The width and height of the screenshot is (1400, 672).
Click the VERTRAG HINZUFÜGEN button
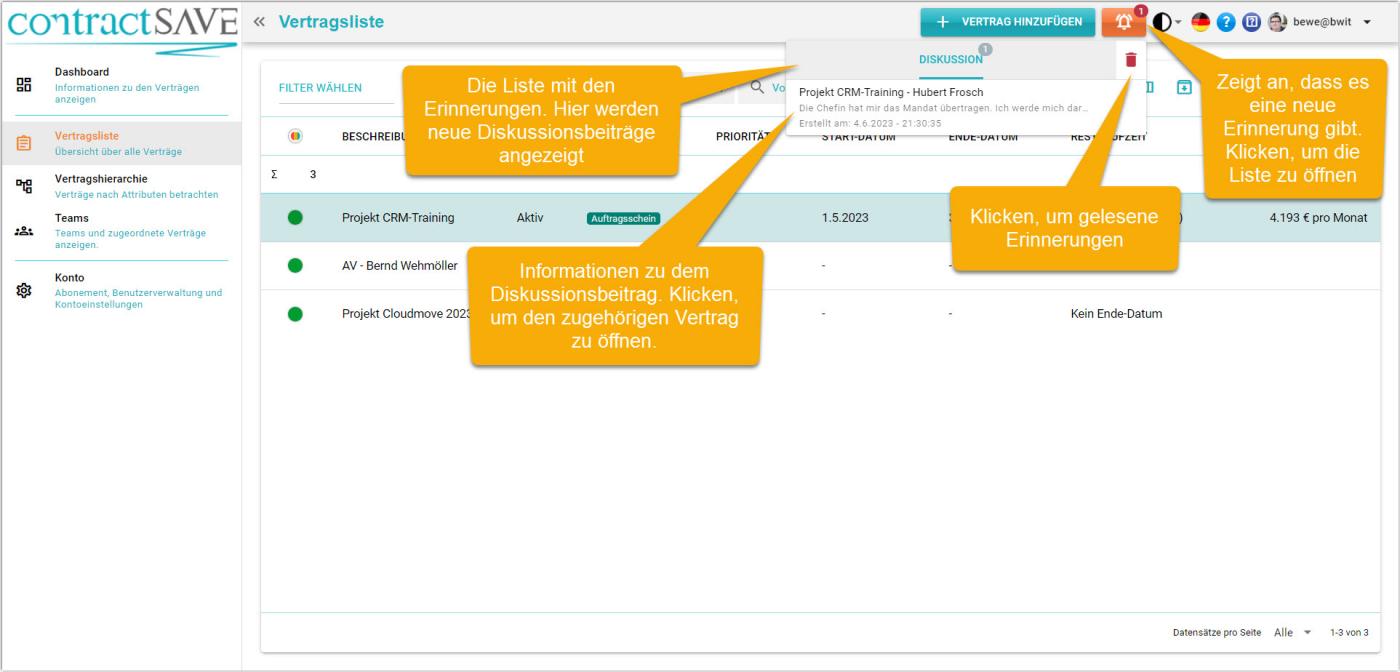click(x=1007, y=22)
